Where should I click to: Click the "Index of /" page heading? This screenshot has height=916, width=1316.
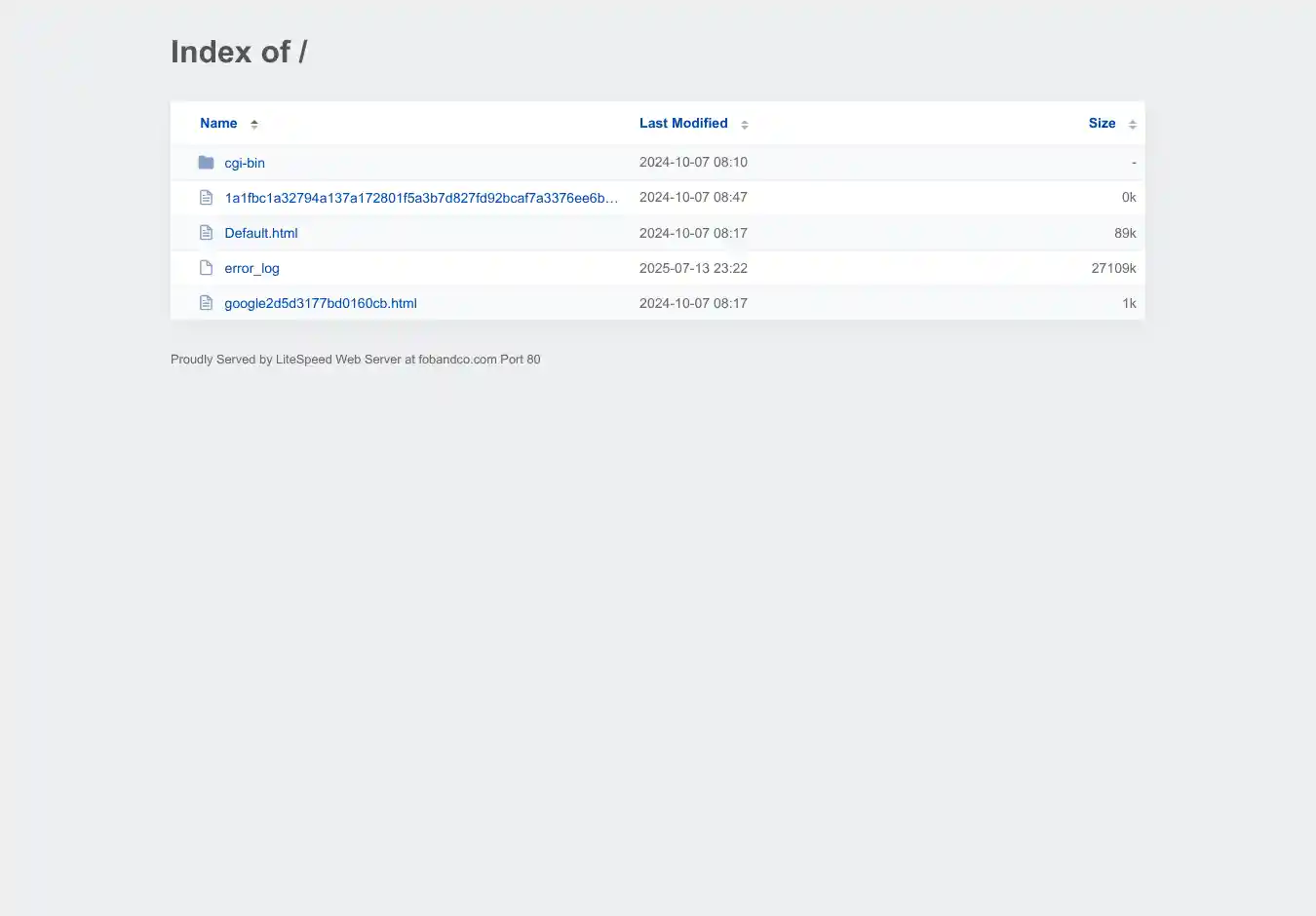pos(239,52)
